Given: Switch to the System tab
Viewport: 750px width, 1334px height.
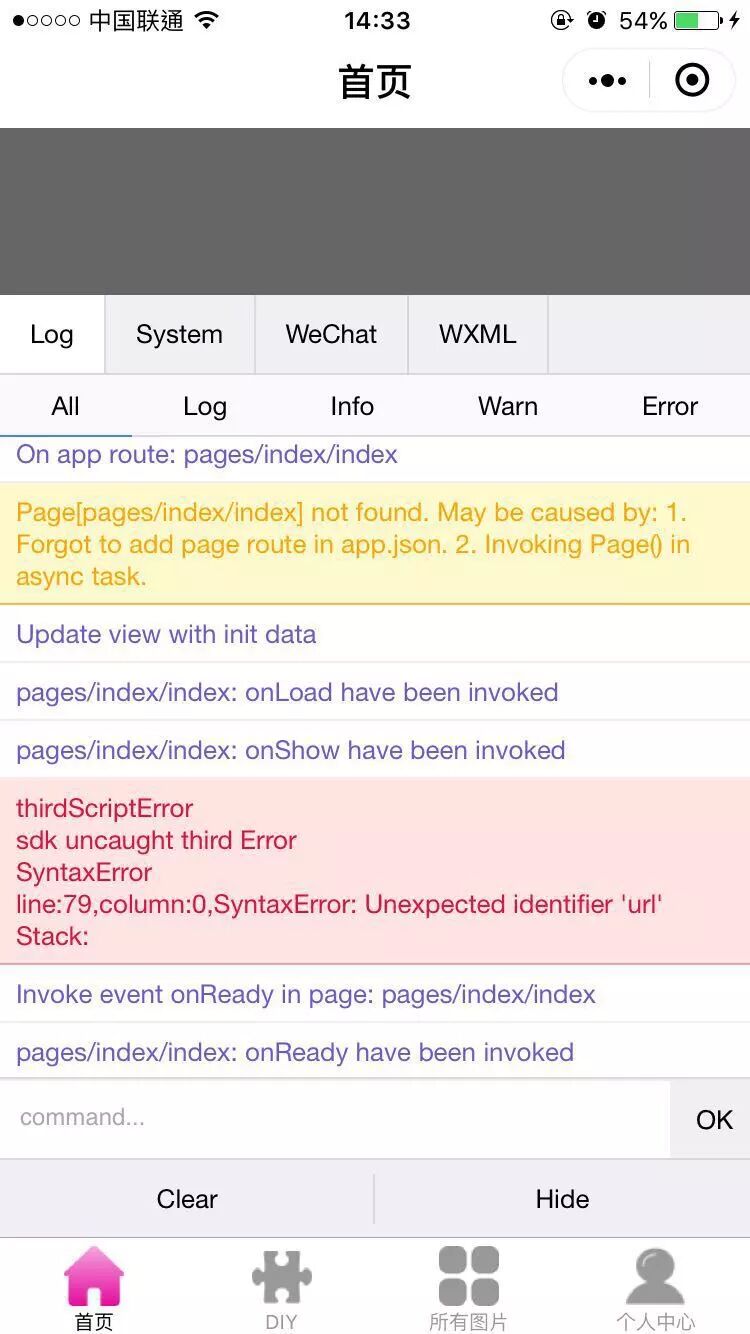Looking at the screenshot, I should coord(180,334).
